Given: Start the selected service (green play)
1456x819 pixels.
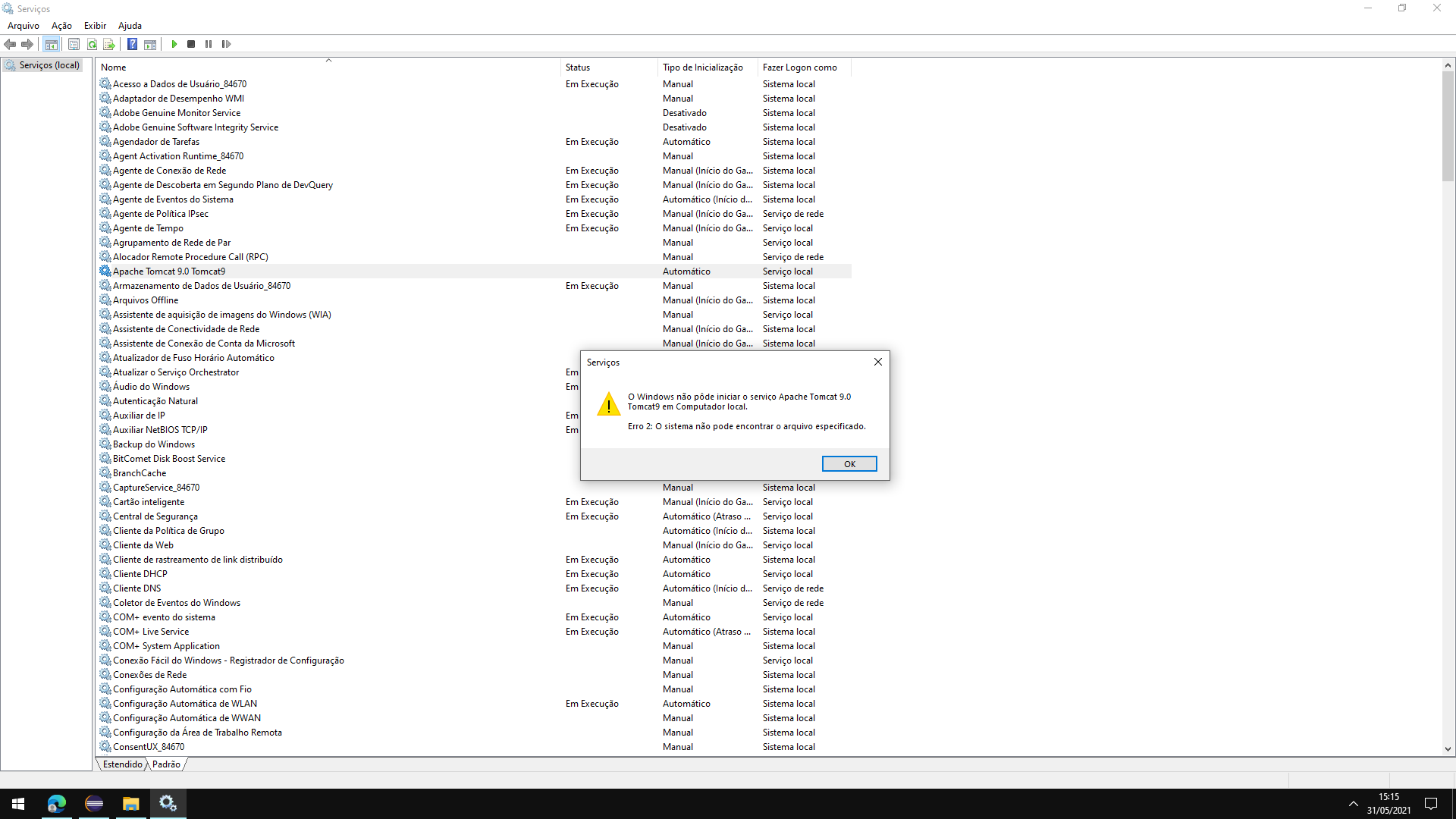Looking at the screenshot, I should coord(174,44).
